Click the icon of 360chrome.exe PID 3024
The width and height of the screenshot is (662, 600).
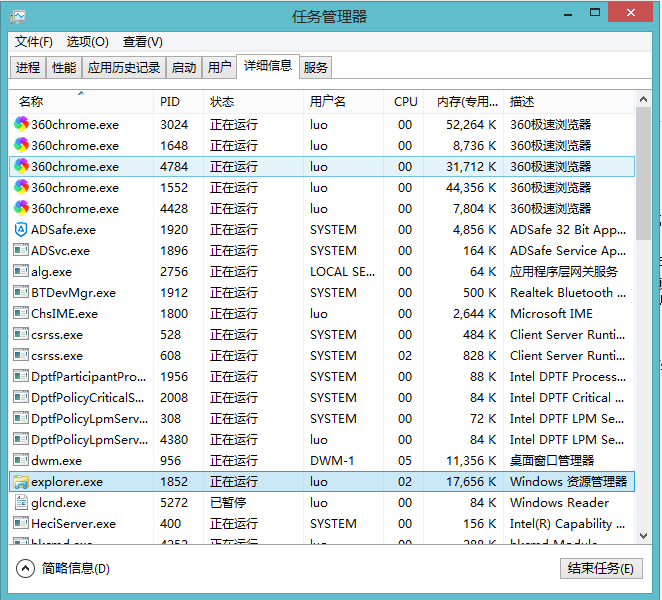[21, 124]
